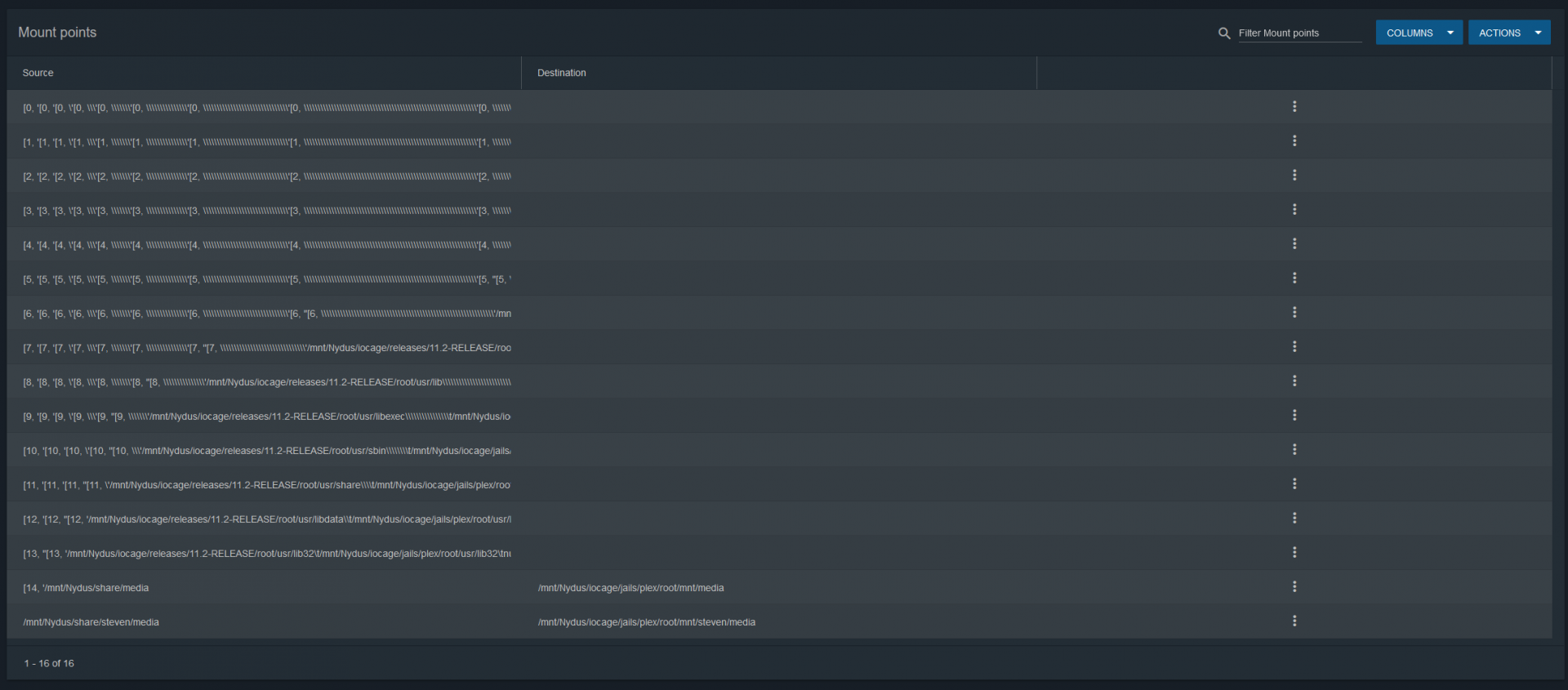Open options menu for row starting [2,

(1294, 176)
